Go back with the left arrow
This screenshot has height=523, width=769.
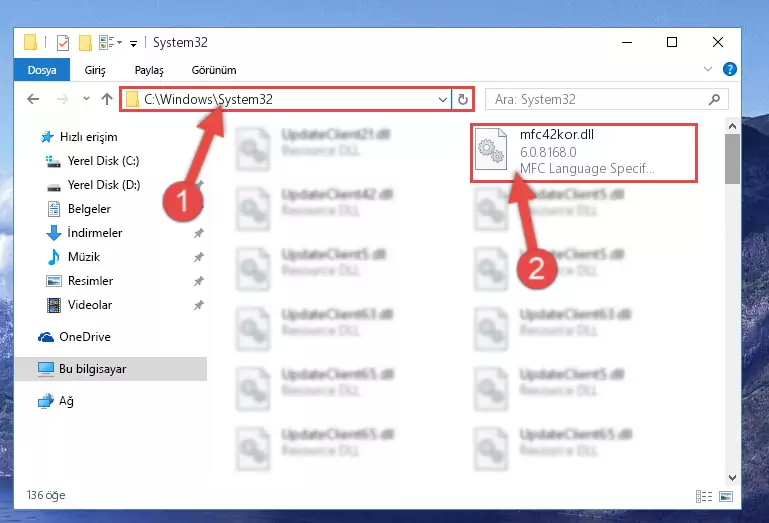pyautogui.click(x=33, y=99)
